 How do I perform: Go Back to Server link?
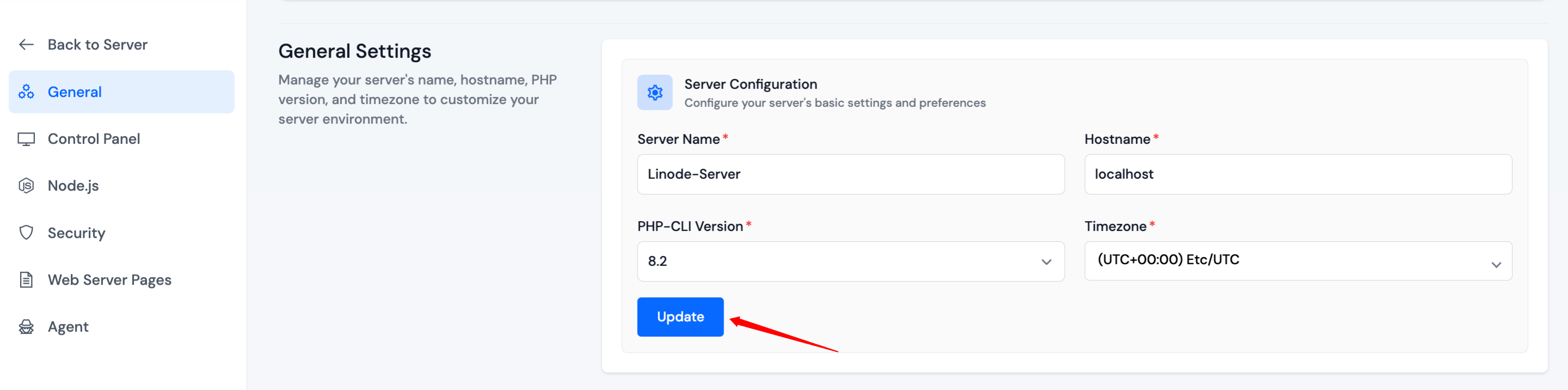[97, 45]
